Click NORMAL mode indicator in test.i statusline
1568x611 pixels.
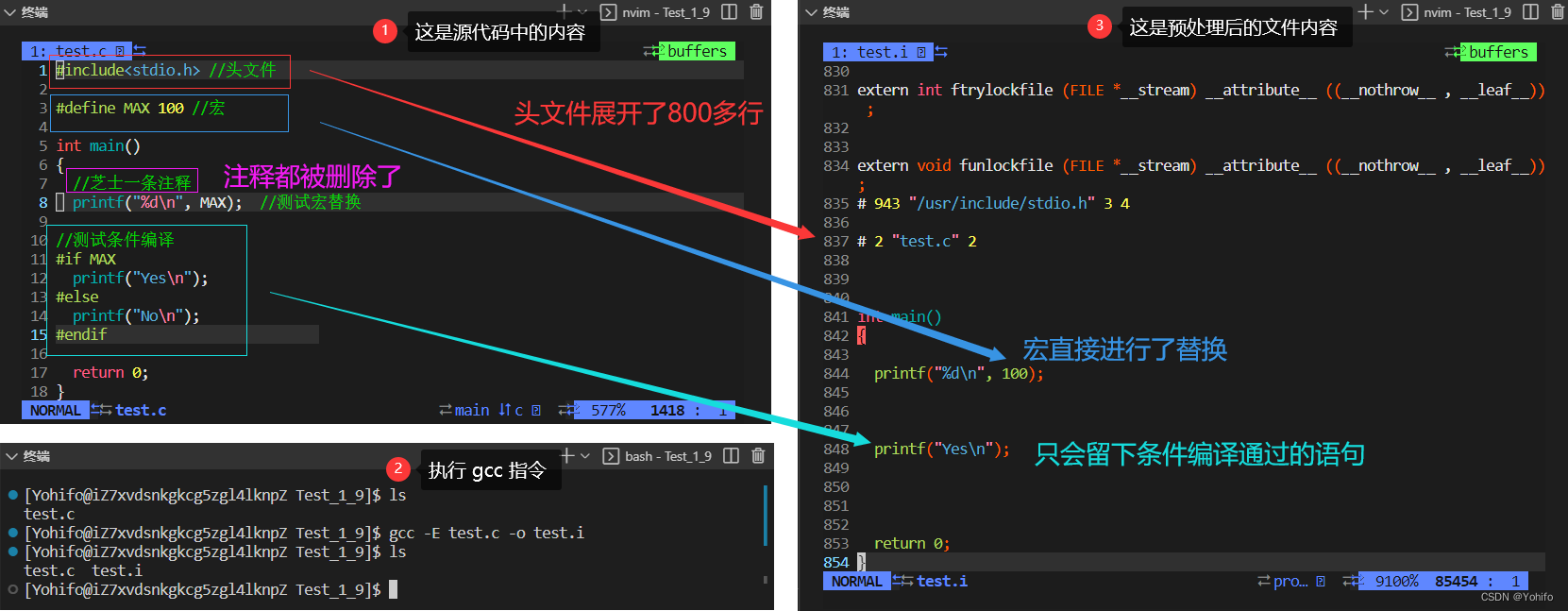(857, 581)
